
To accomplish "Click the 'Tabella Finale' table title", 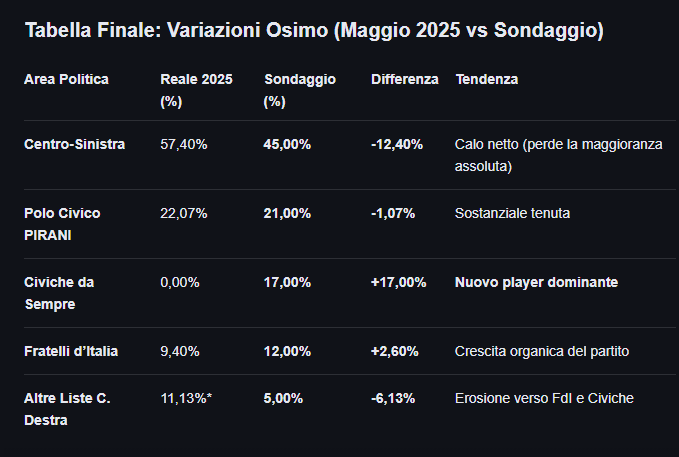I will pyautogui.click(x=313, y=31).
